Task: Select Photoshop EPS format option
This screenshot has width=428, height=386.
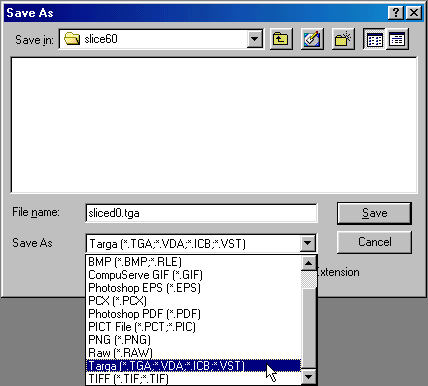Action: click(193, 288)
